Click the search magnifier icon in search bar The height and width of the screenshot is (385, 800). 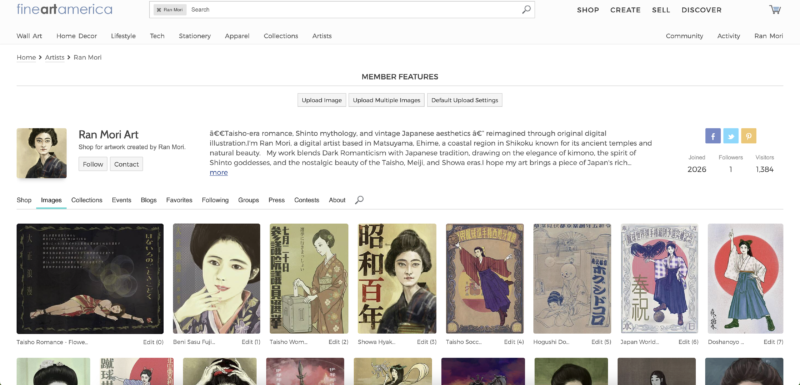pos(526,9)
